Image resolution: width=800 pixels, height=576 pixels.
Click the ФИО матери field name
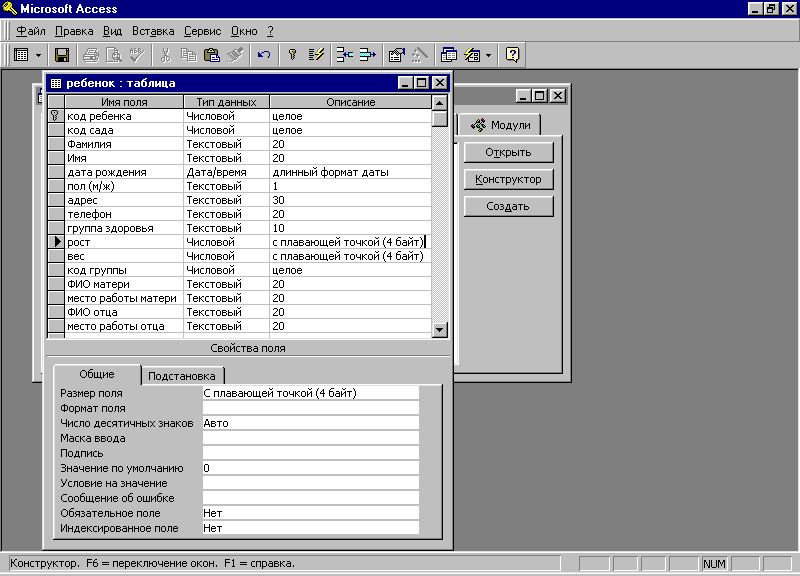124,284
